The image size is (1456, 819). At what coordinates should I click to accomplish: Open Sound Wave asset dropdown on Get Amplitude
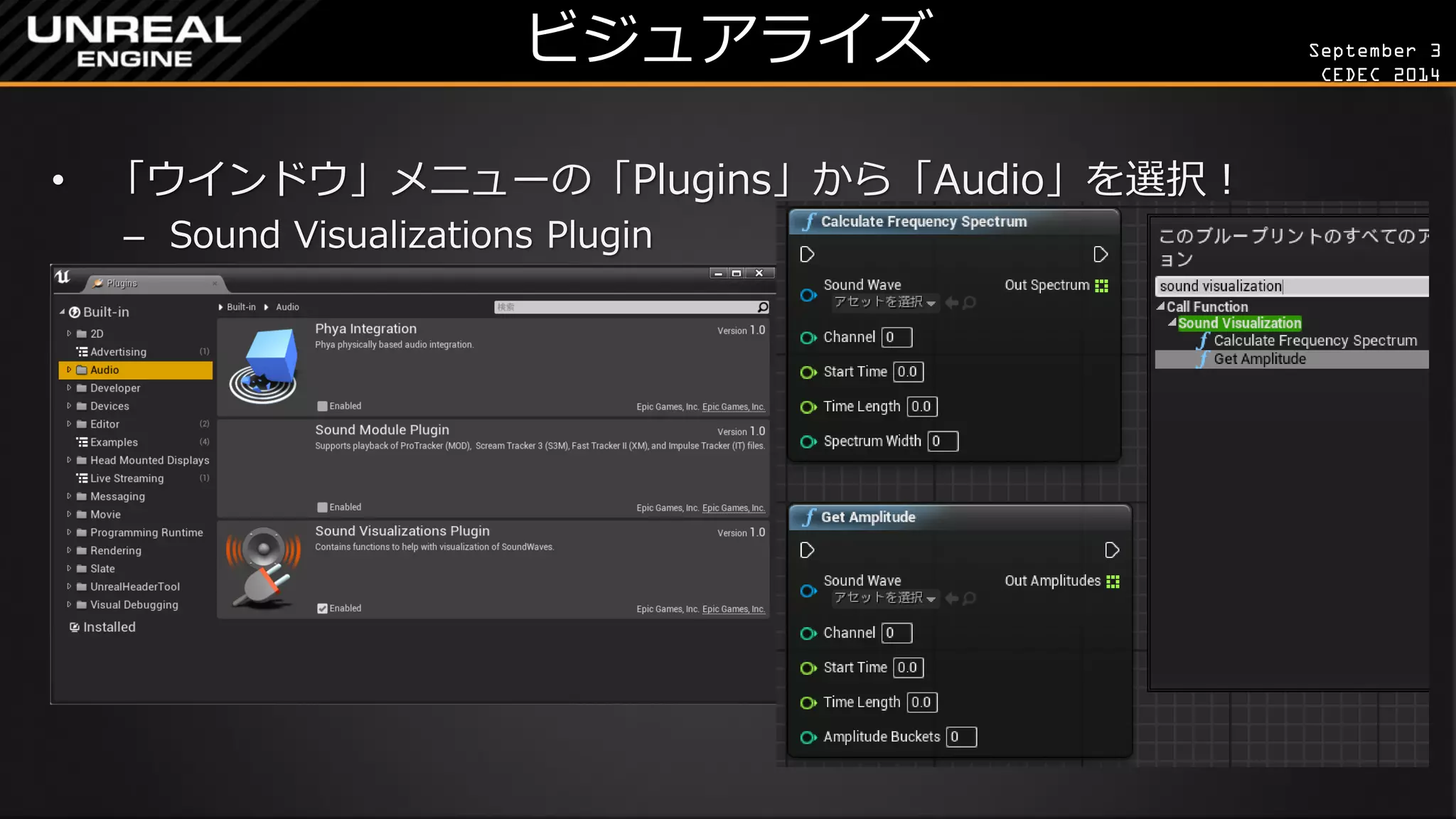pyautogui.click(x=885, y=598)
